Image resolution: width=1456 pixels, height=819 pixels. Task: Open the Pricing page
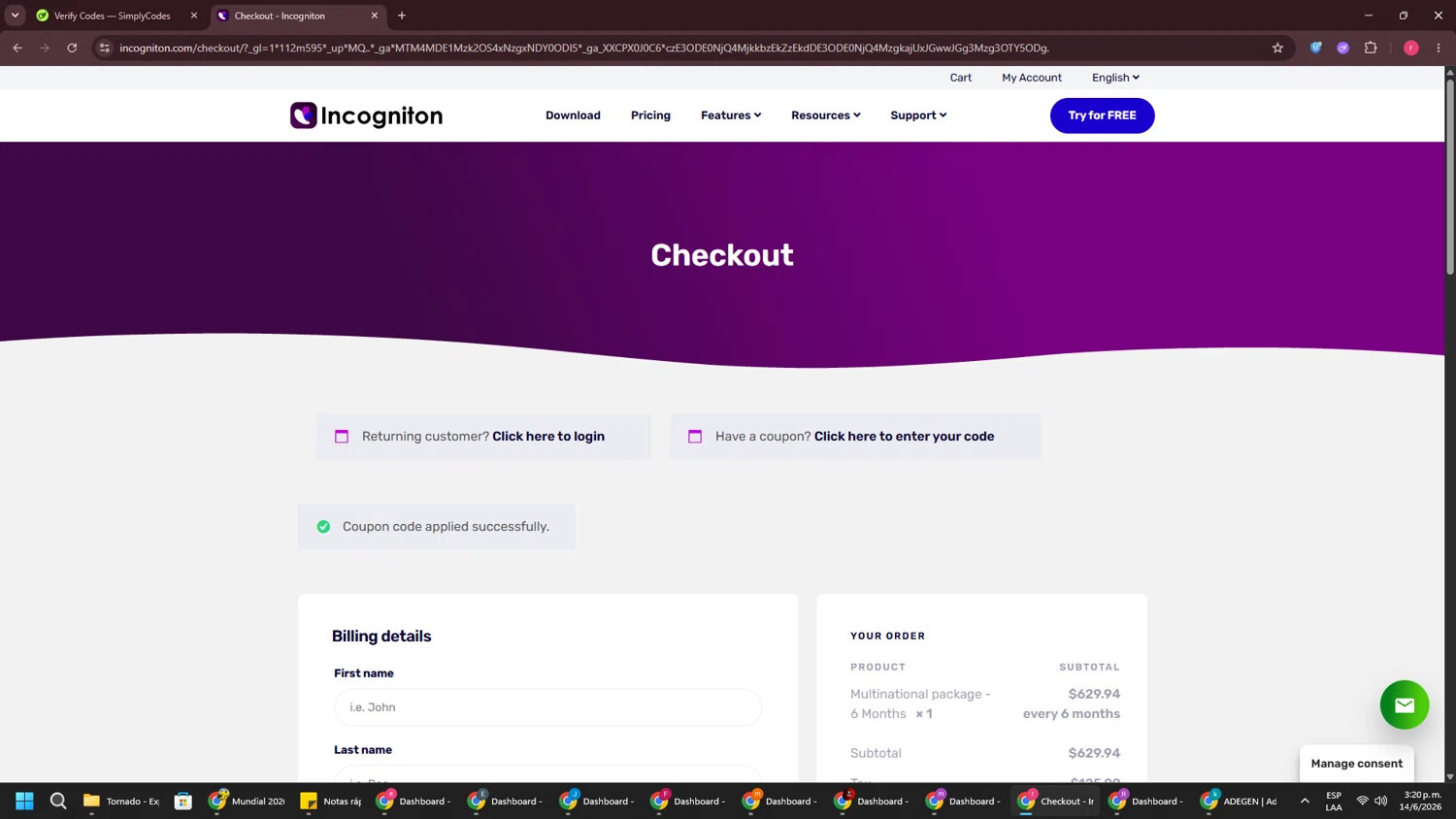tap(650, 115)
